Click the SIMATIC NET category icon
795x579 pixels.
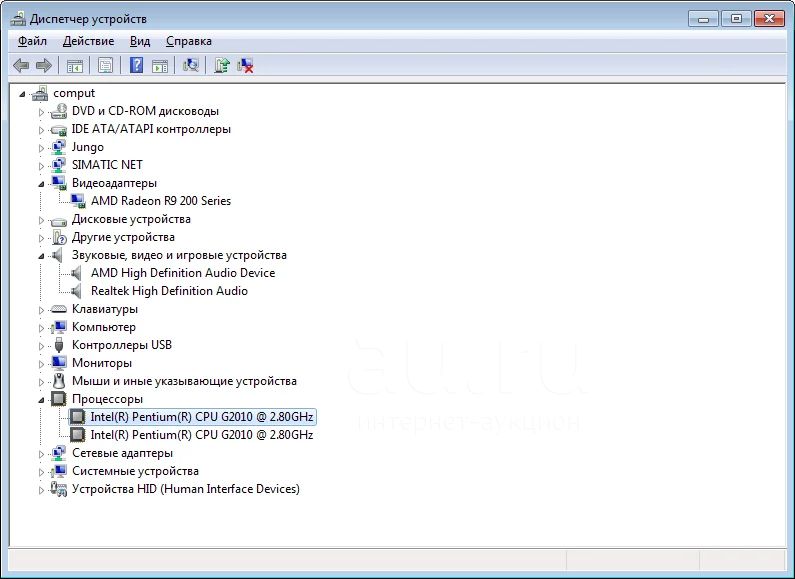59,165
